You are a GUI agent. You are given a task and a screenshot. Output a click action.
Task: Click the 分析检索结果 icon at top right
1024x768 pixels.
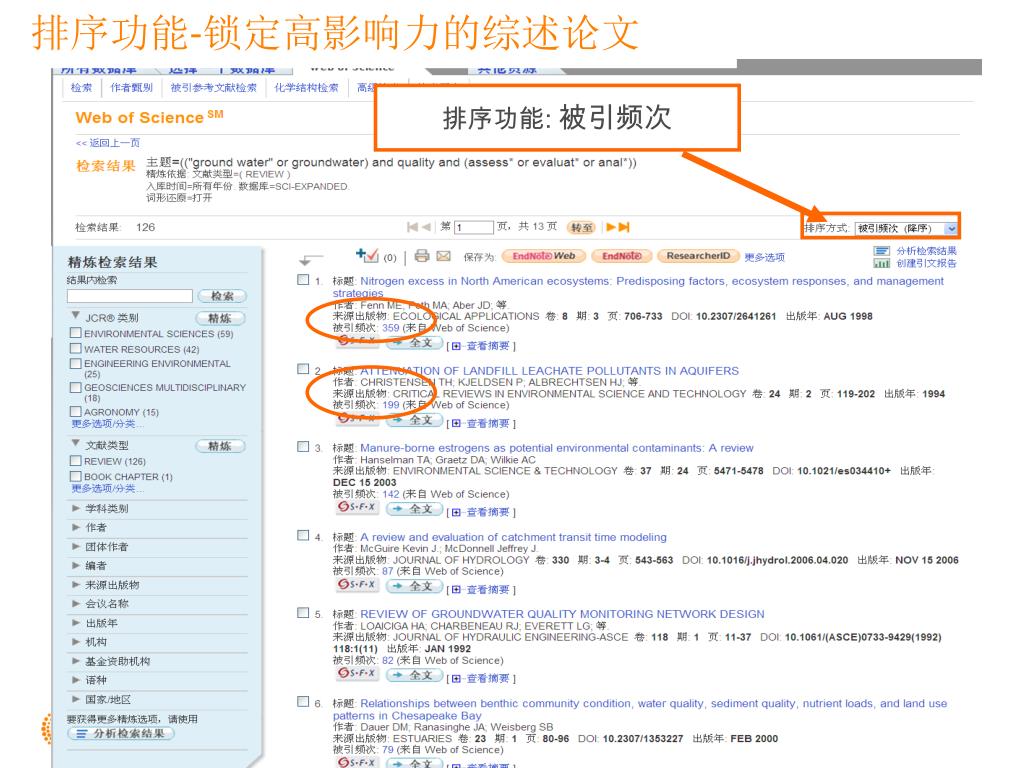pos(882,251)
